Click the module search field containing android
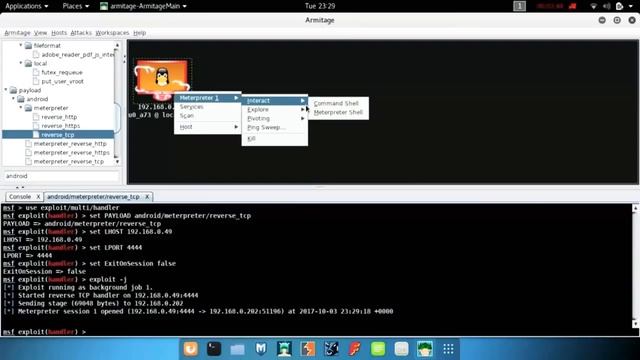640x360 pixels. [61, 176]
